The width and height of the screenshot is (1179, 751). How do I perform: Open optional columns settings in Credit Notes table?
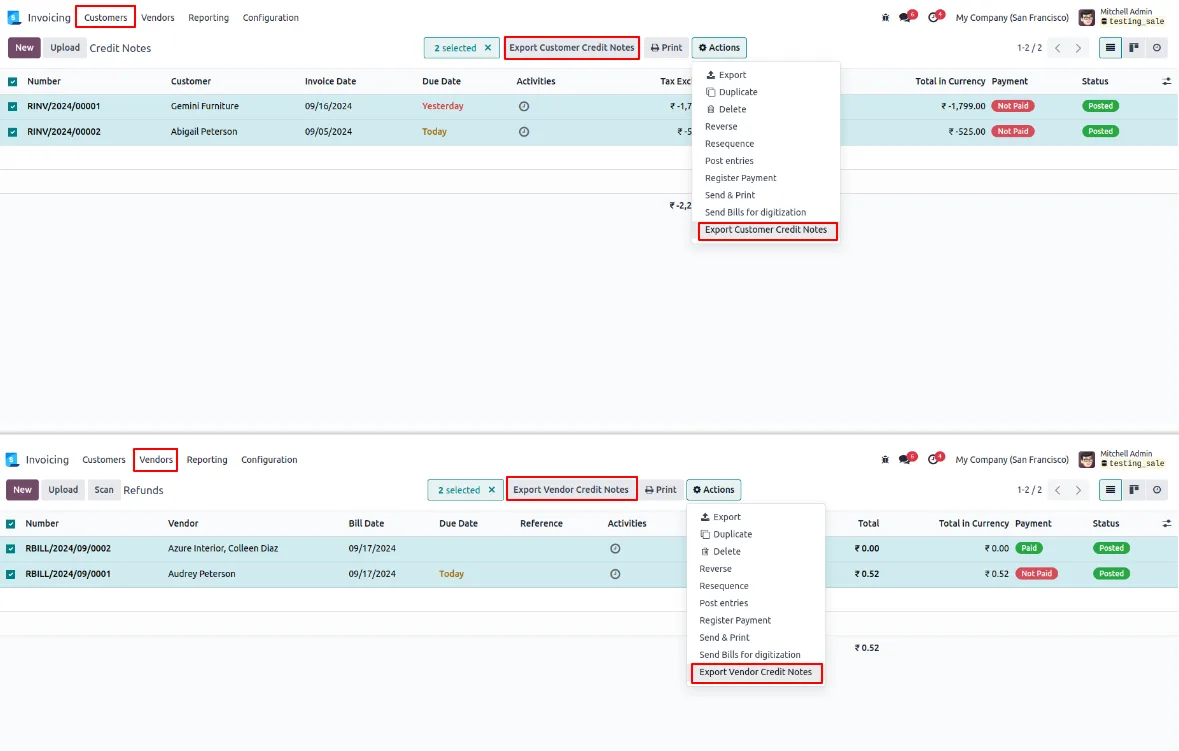coord(1166,81)
